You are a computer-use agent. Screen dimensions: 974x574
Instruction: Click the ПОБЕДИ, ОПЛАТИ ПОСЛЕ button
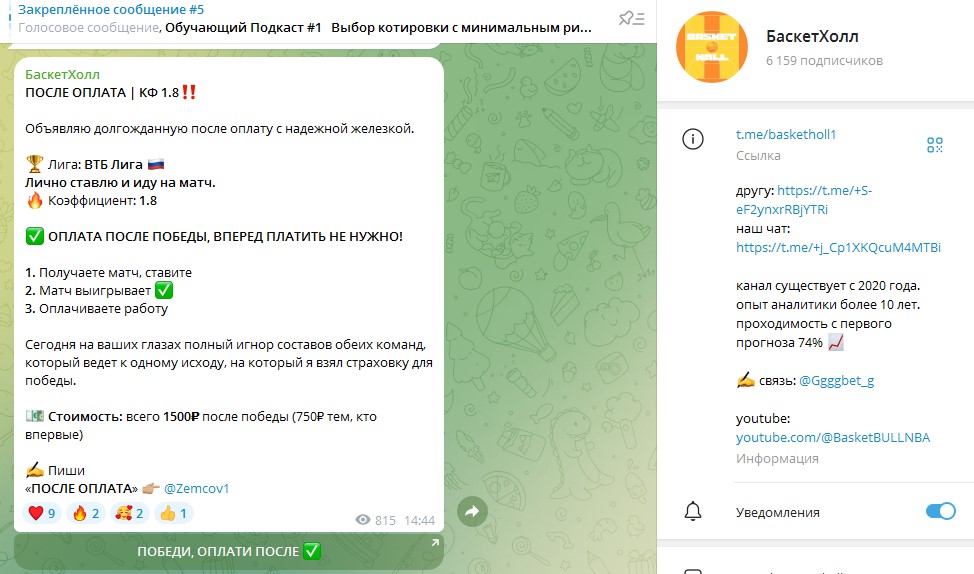[229, 552]
